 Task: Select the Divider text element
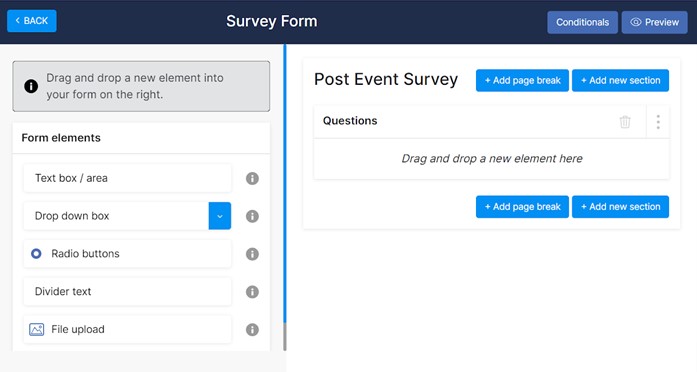pos(127,292)
